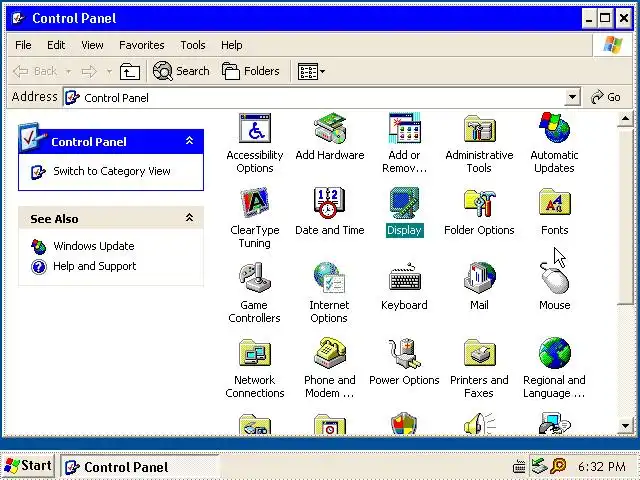This screenshot has width=640, height=480.
Task: Open the Back history dropdown arrow
Action: pyautogui.click(x=69, y=72)
